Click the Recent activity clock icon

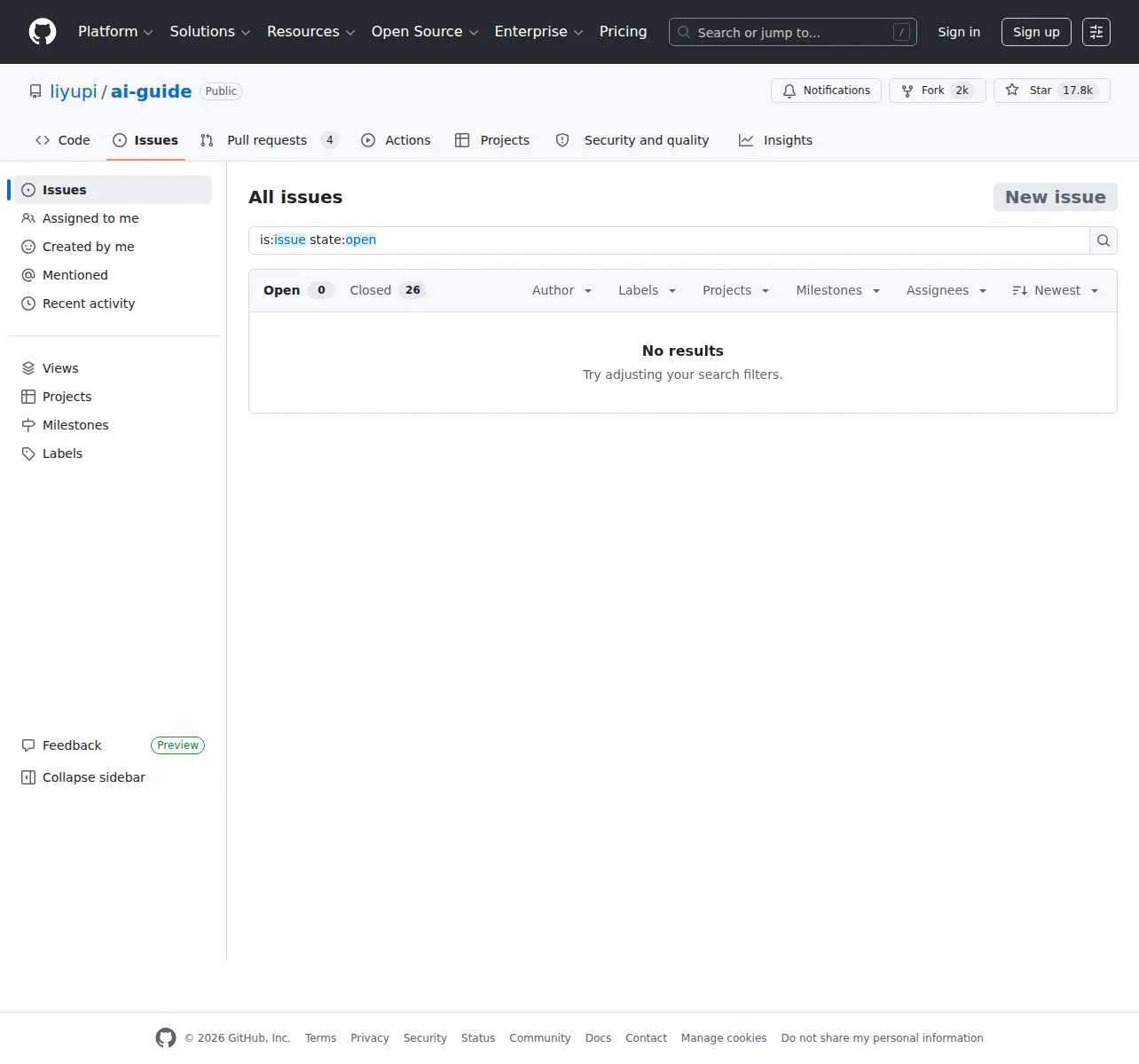(x=28, y=303)
